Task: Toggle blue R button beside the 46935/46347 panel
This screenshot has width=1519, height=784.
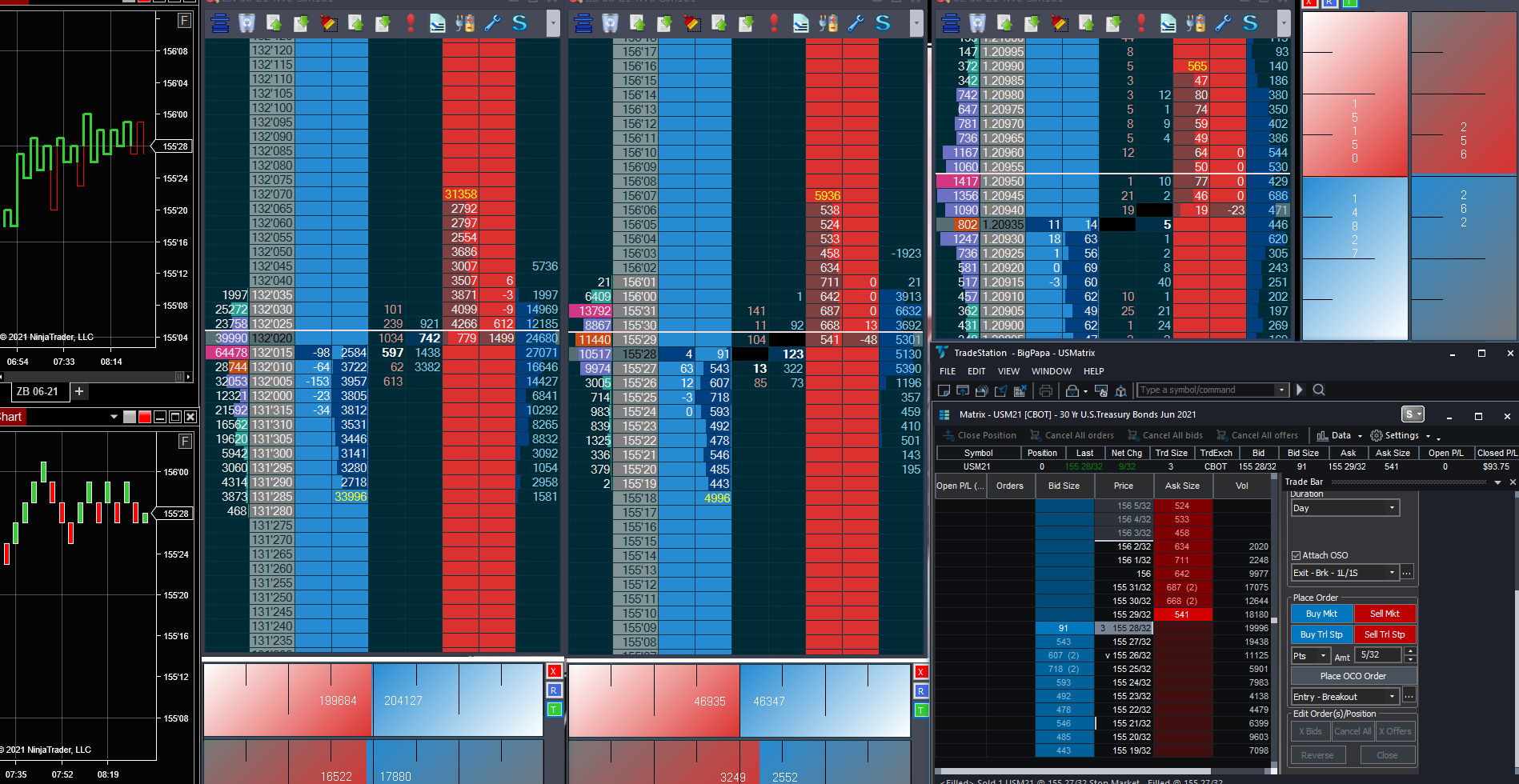Action: pyautogui.click(x=921, y=691)
